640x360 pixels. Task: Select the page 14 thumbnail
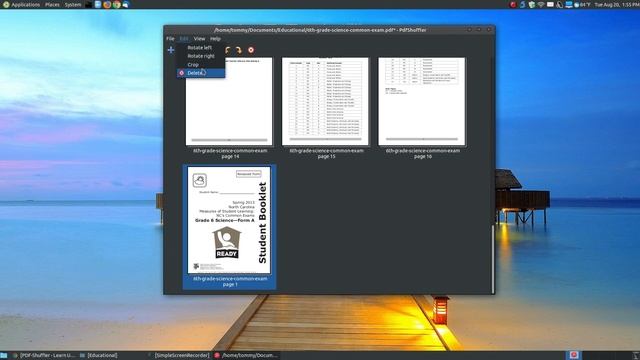[229, 101]
